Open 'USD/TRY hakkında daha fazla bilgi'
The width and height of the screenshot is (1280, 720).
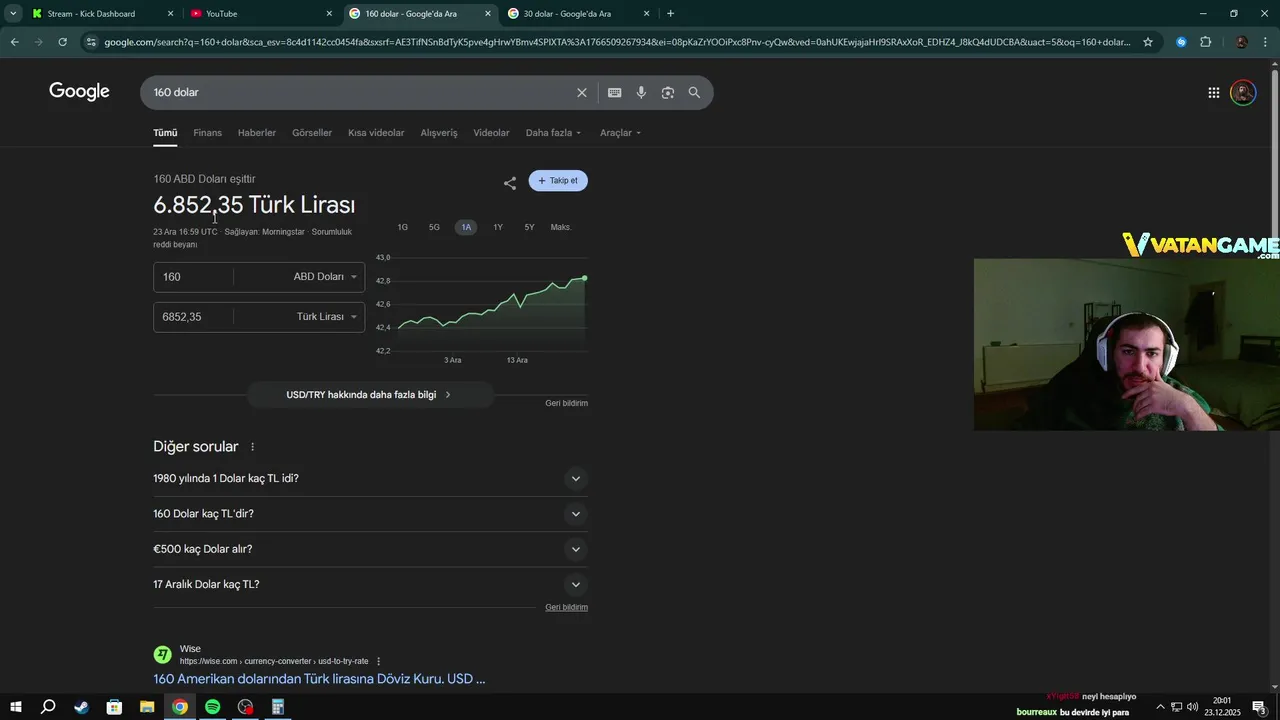pyautogui.click(x=370, y=395)
